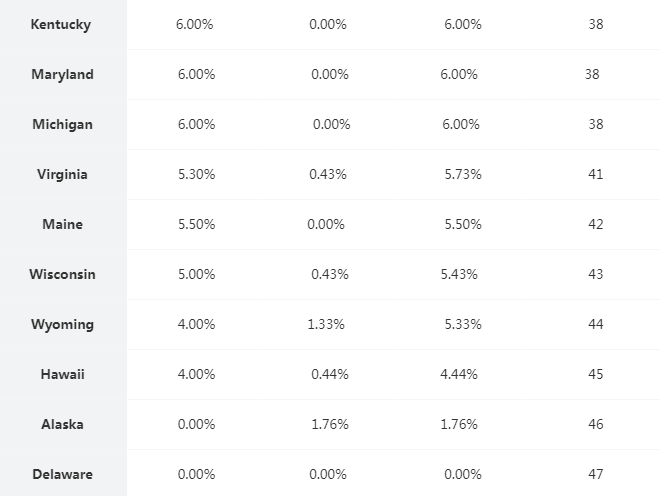Screen dimensions: 666x496
Task: Click the Alaska row label
Action: (x=62, y=425)
